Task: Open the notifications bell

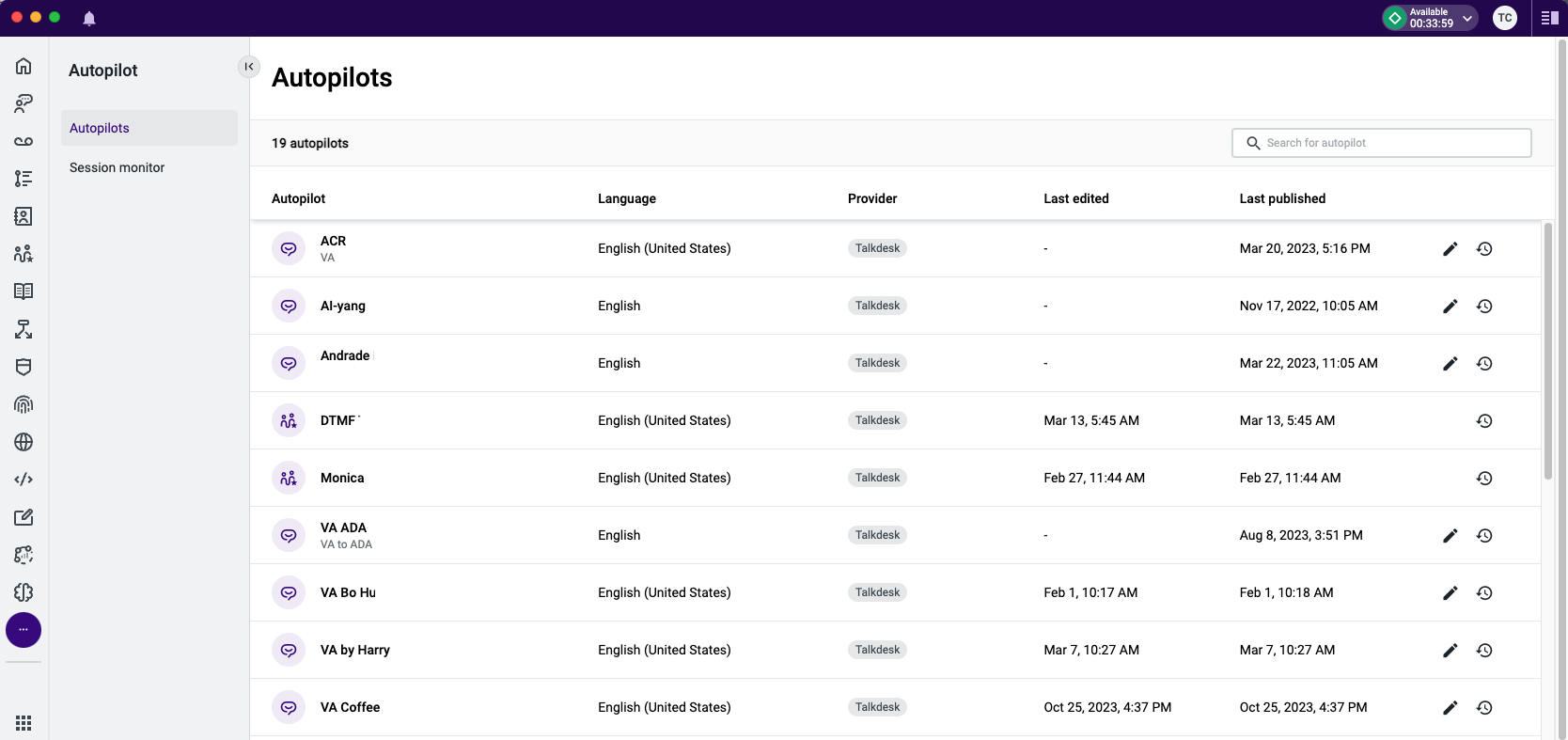Action: pyautogui.click(x=89, y=18)
